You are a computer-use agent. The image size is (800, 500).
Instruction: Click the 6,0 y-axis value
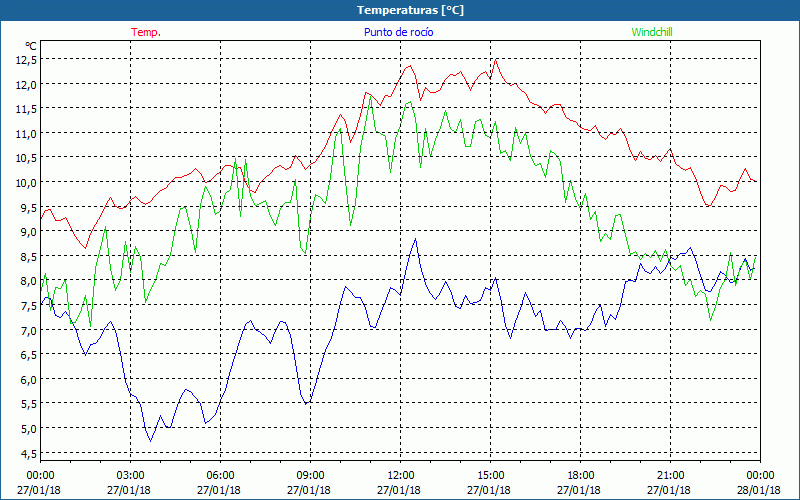[x=29, y=380]
